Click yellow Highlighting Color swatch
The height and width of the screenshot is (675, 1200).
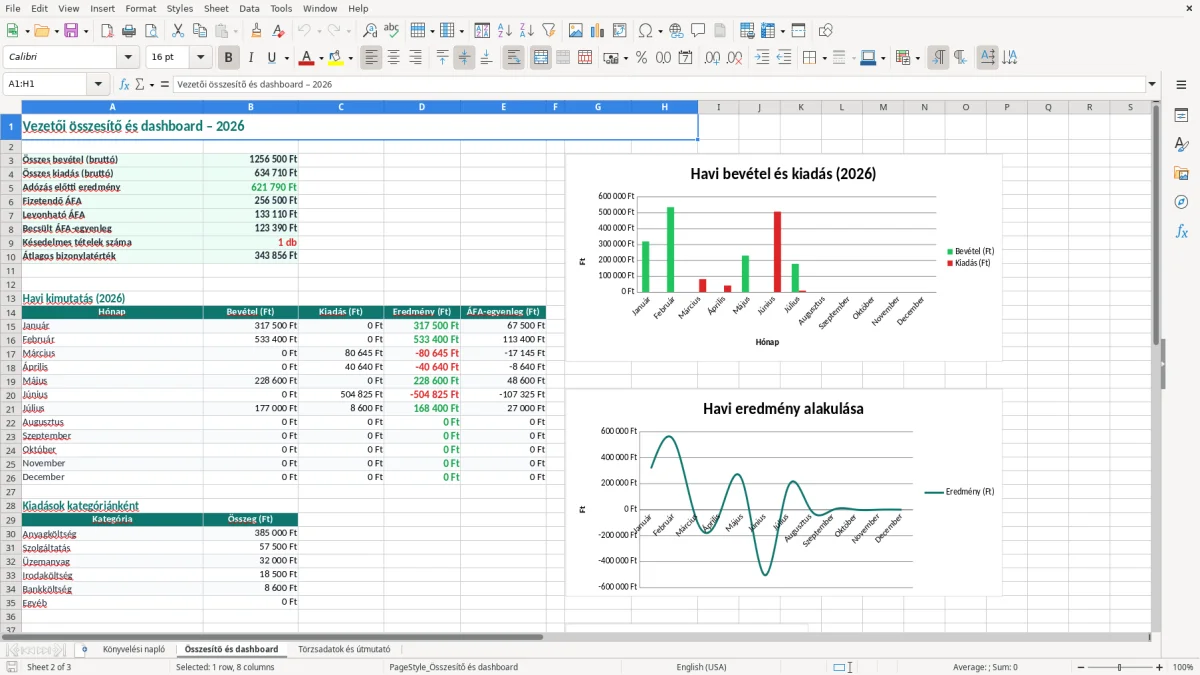336,58
